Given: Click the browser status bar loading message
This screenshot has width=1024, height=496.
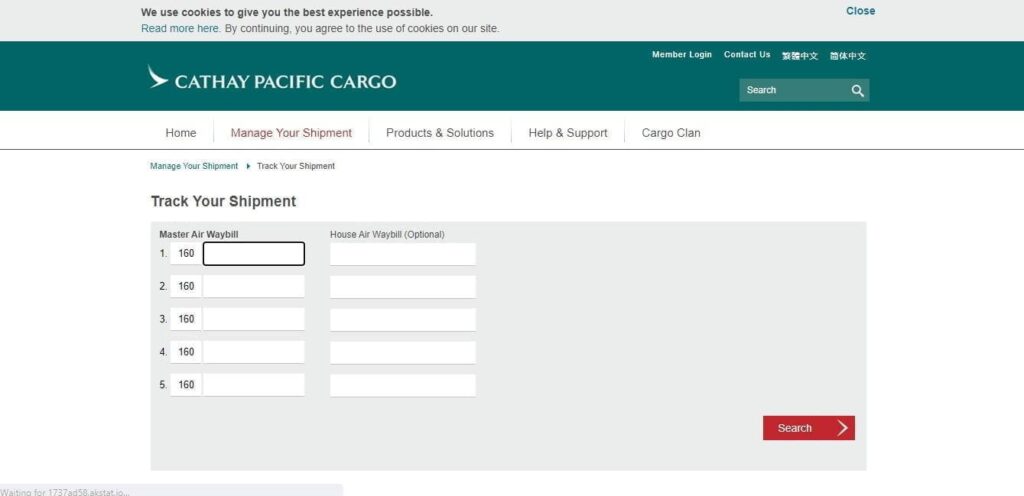Looking at the screenshot, I should point(65,492).
